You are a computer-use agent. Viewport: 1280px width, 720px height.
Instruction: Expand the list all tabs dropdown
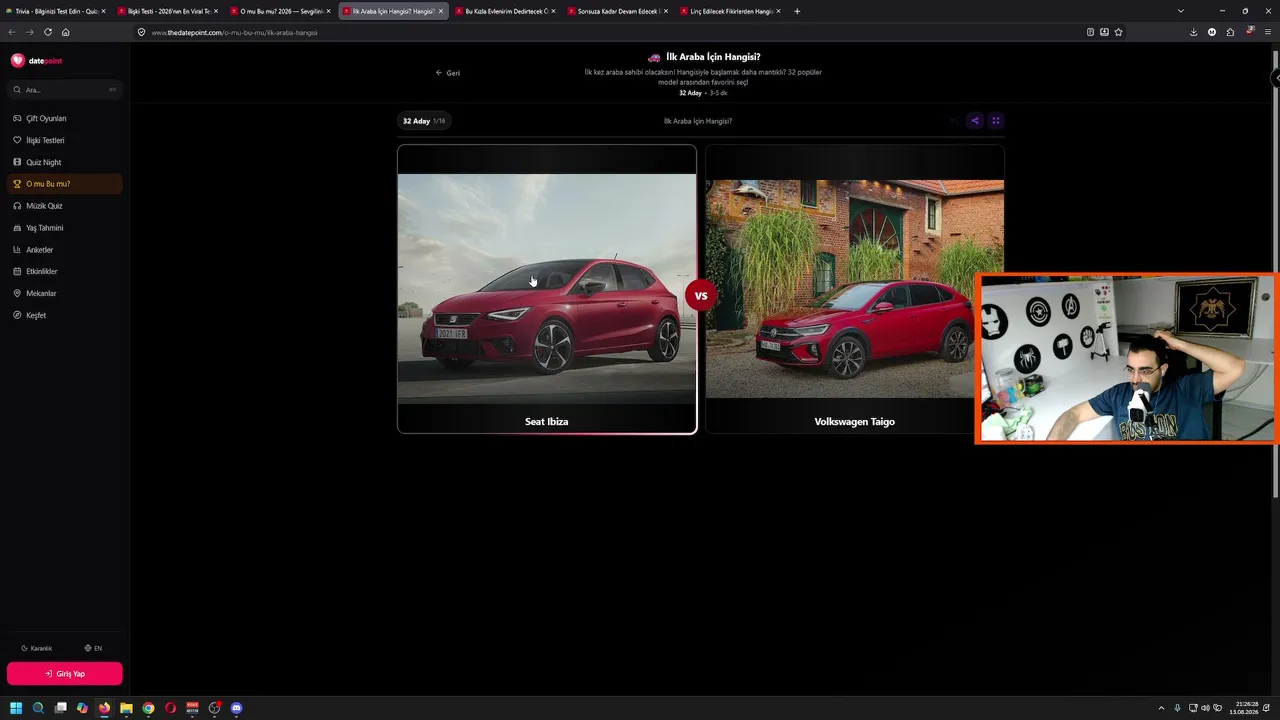tap(1181, 11)
